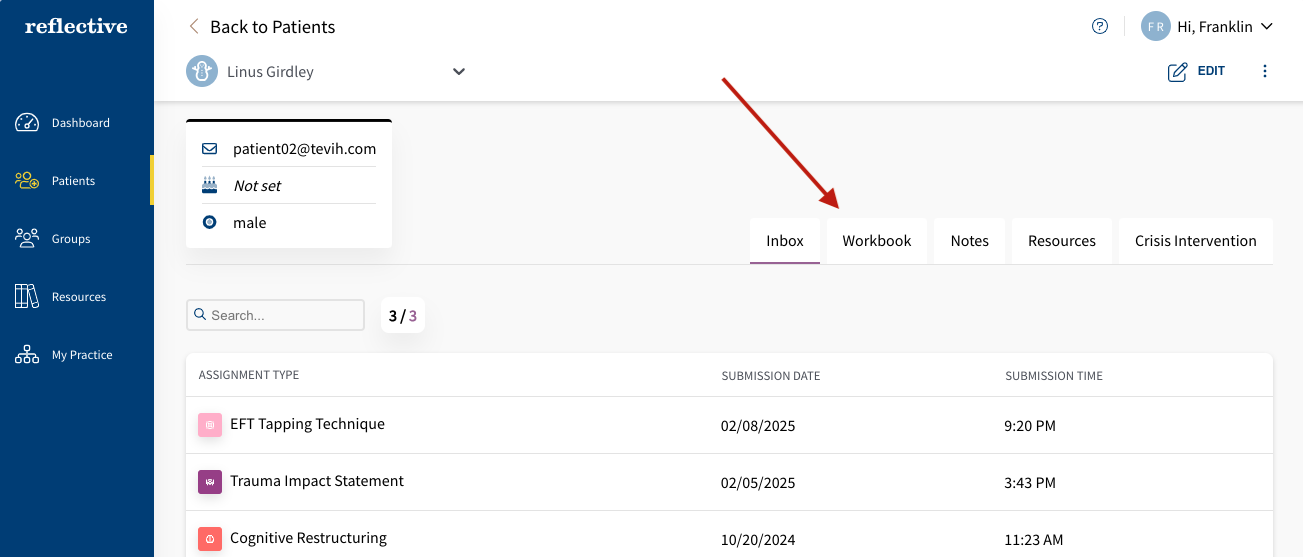This screenshot has width=1303, height=557.
Task: Sort by Assignment Type column header
Action: [249, 376]
